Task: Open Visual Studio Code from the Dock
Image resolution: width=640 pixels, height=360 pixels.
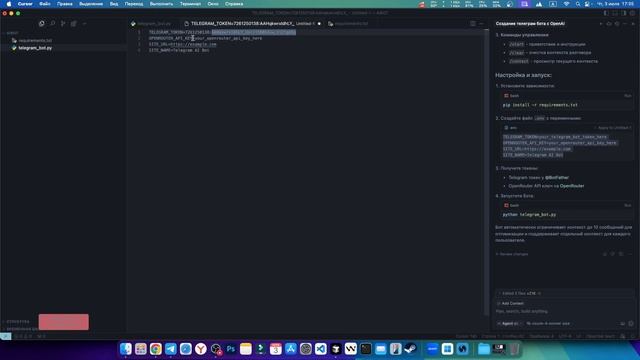Action: [x=320, y=349]
